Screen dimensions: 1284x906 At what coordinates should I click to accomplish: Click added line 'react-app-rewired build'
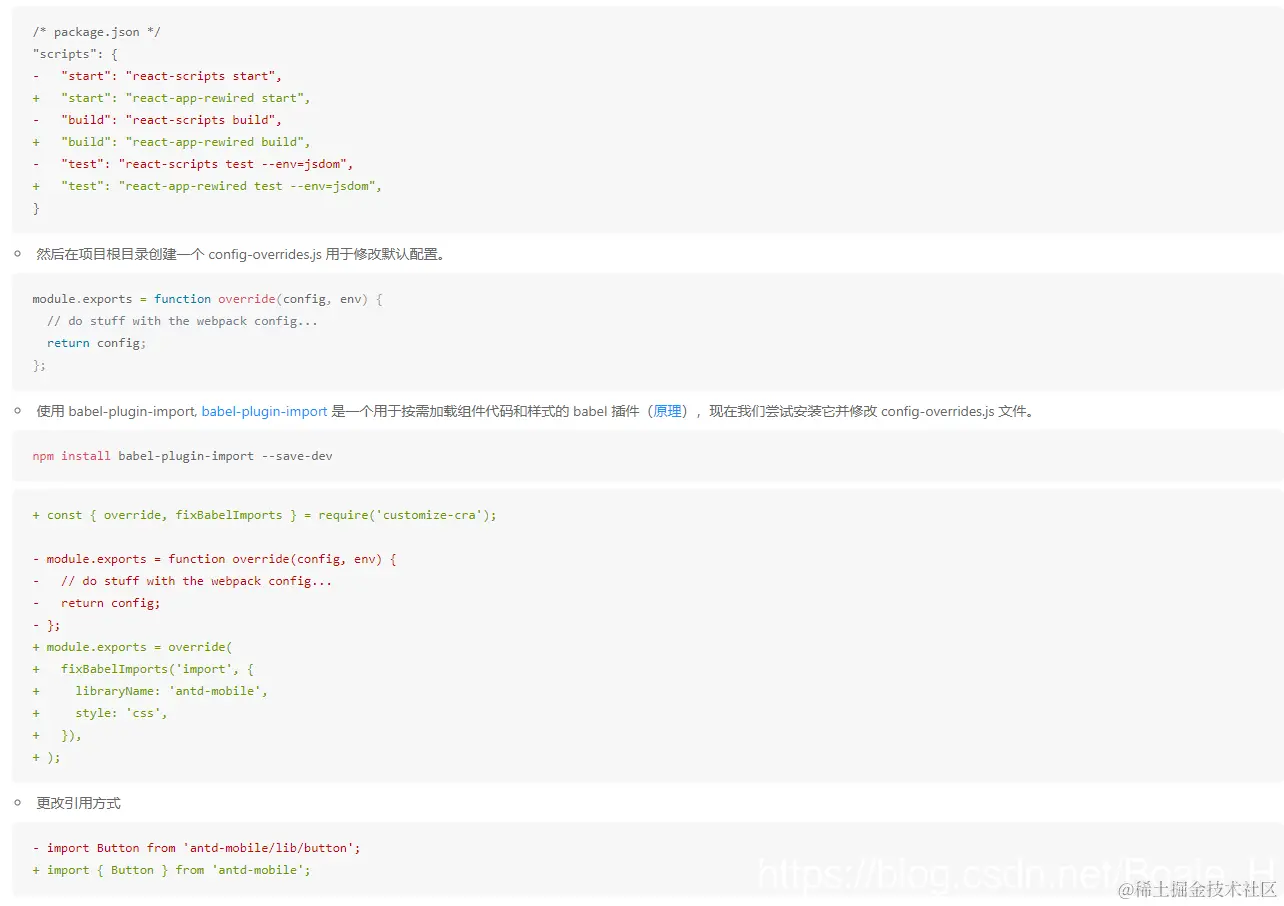tap(172, 142)
